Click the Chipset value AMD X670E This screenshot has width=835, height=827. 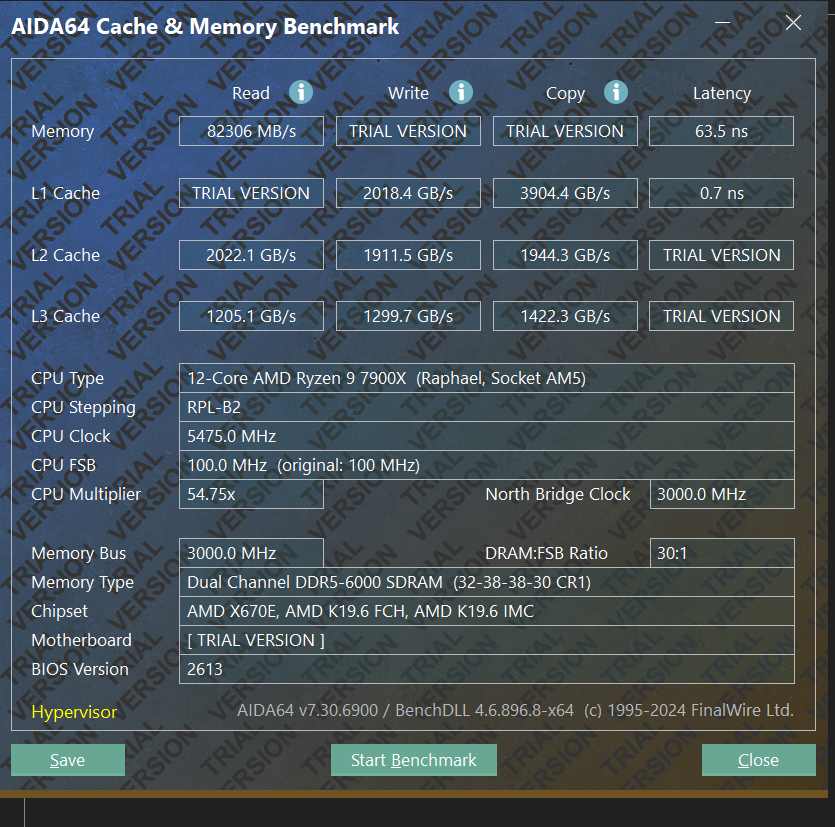point(487,611)
